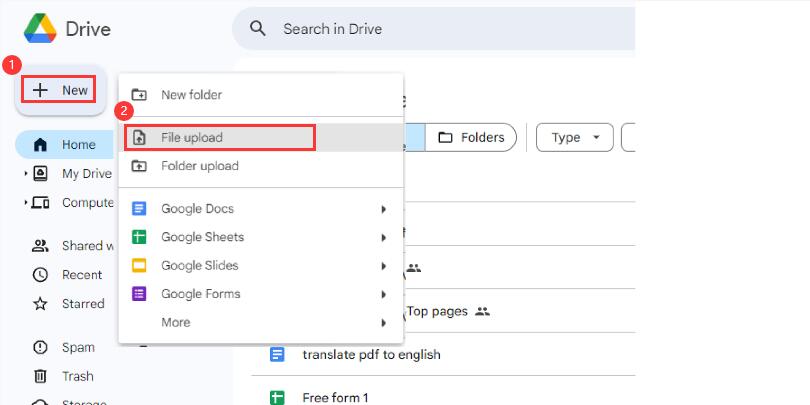Viewport: 810px width, 405px height.
Task: Click the Shared with me people icon
Action: [x=40, y=246]
